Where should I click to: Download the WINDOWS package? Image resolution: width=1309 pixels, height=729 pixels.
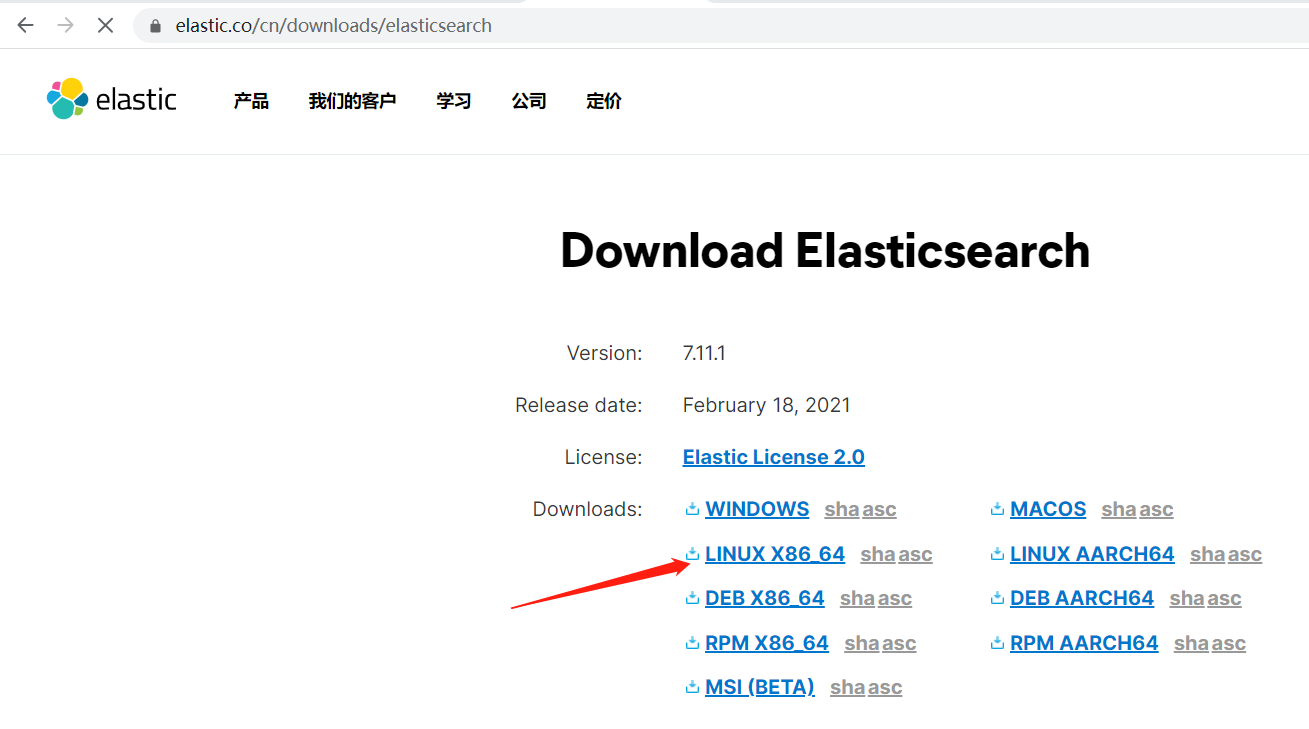757,509
